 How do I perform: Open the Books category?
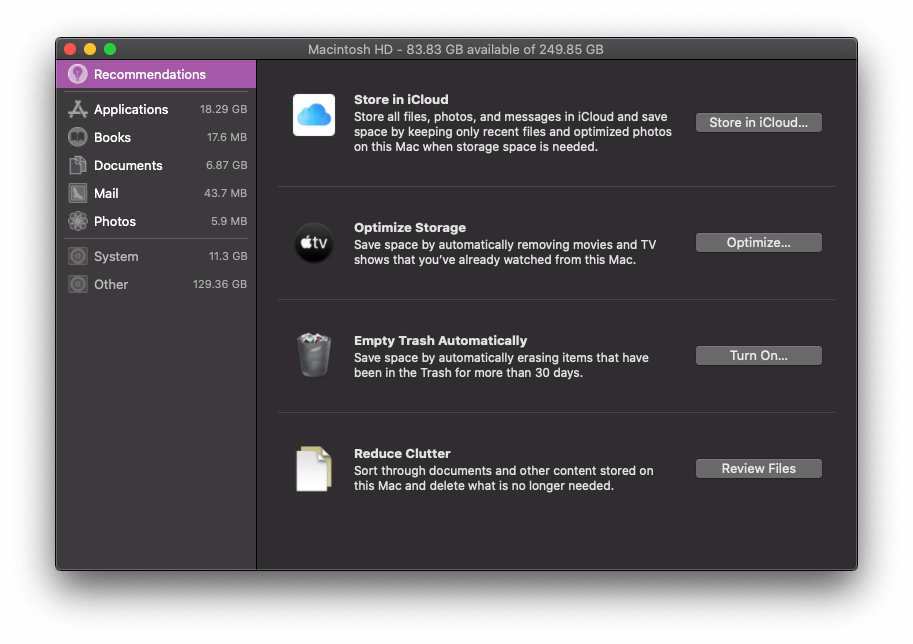pyautogui.click(x=156, y=137)
